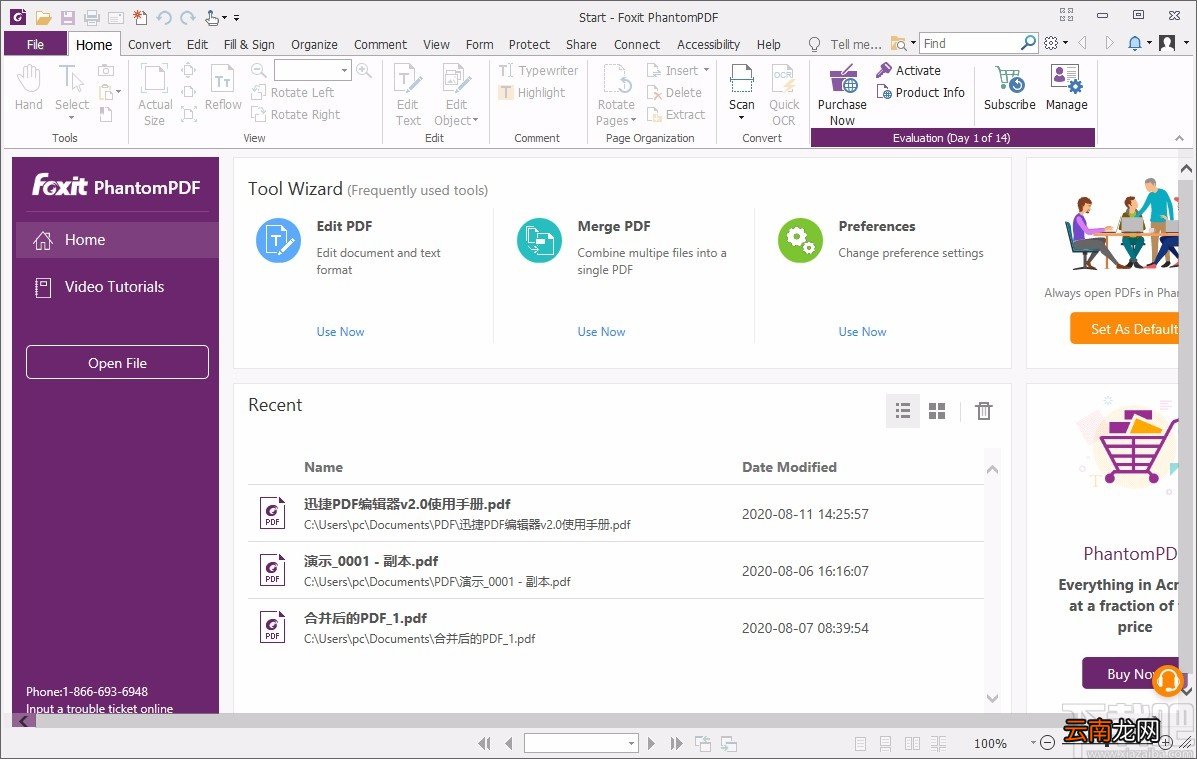Click the Merge PDF wizard icon
Screen dimensions: 1197x759
point(539,241)
